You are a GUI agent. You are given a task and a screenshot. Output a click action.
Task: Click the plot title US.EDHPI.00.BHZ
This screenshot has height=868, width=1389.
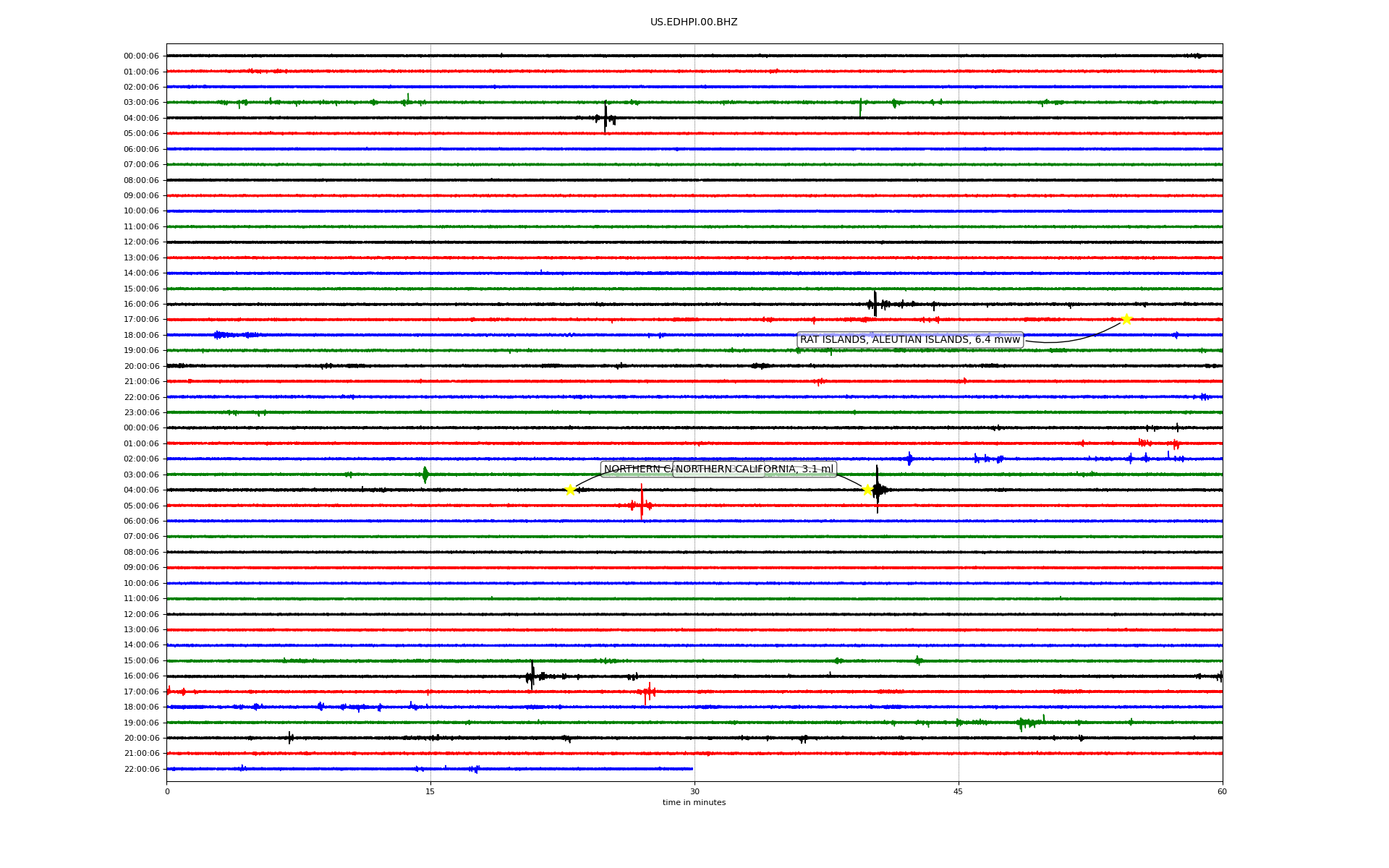pos(694,22)
